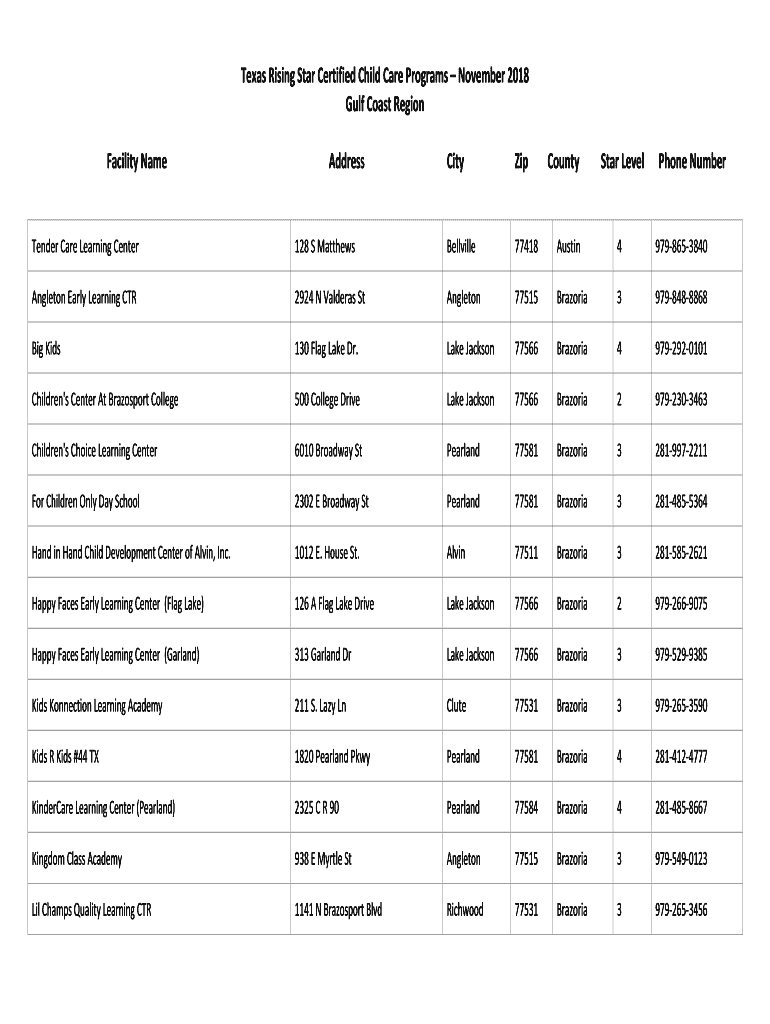Viewport: 770px width, 1024px height.
Task: Click the Facility Name column header
Action: point(136,161)
